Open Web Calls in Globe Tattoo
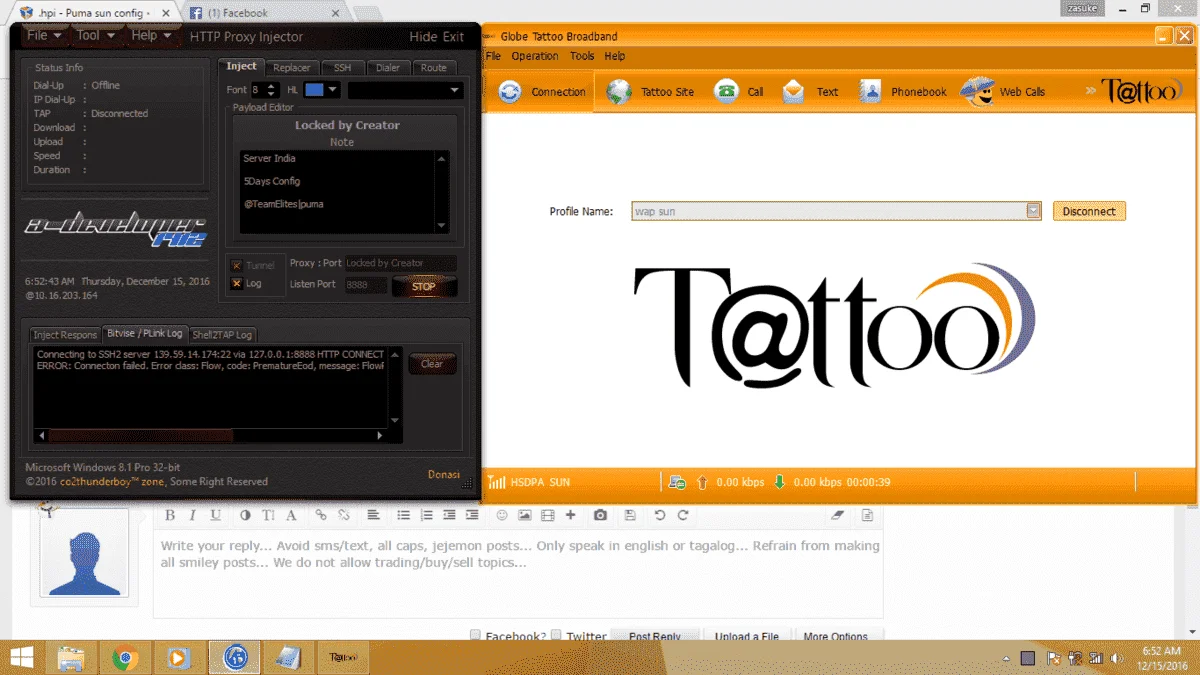The height and width of the screenshot is (675, 1200). tap(1003, 92)
